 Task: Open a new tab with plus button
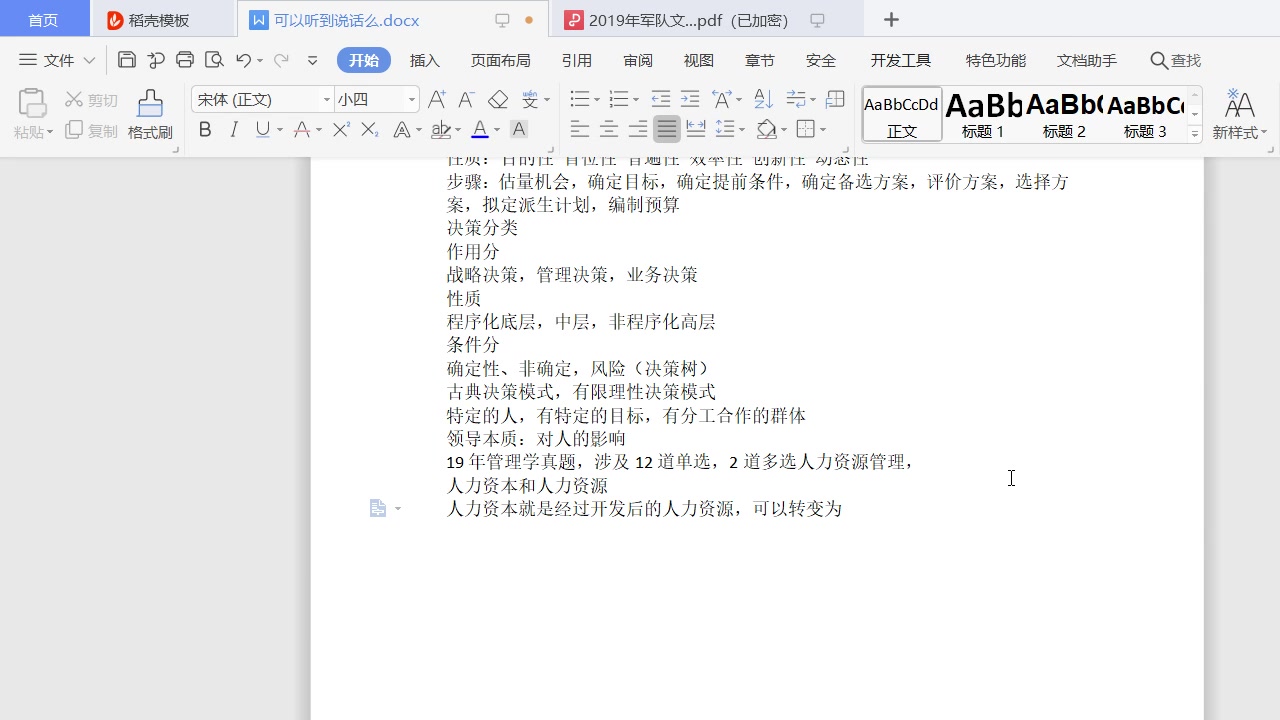891,20
